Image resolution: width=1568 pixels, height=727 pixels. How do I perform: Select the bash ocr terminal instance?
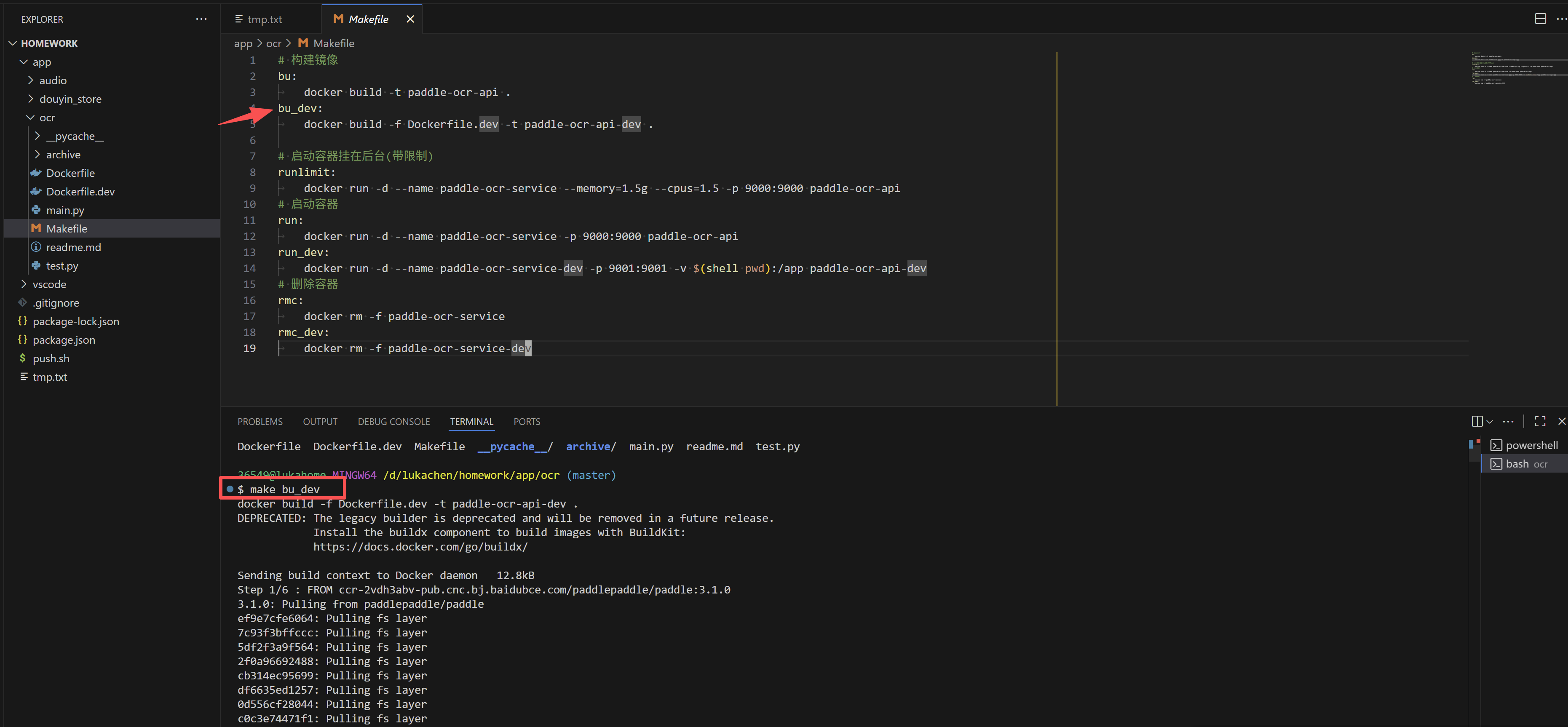point(1524,464)
